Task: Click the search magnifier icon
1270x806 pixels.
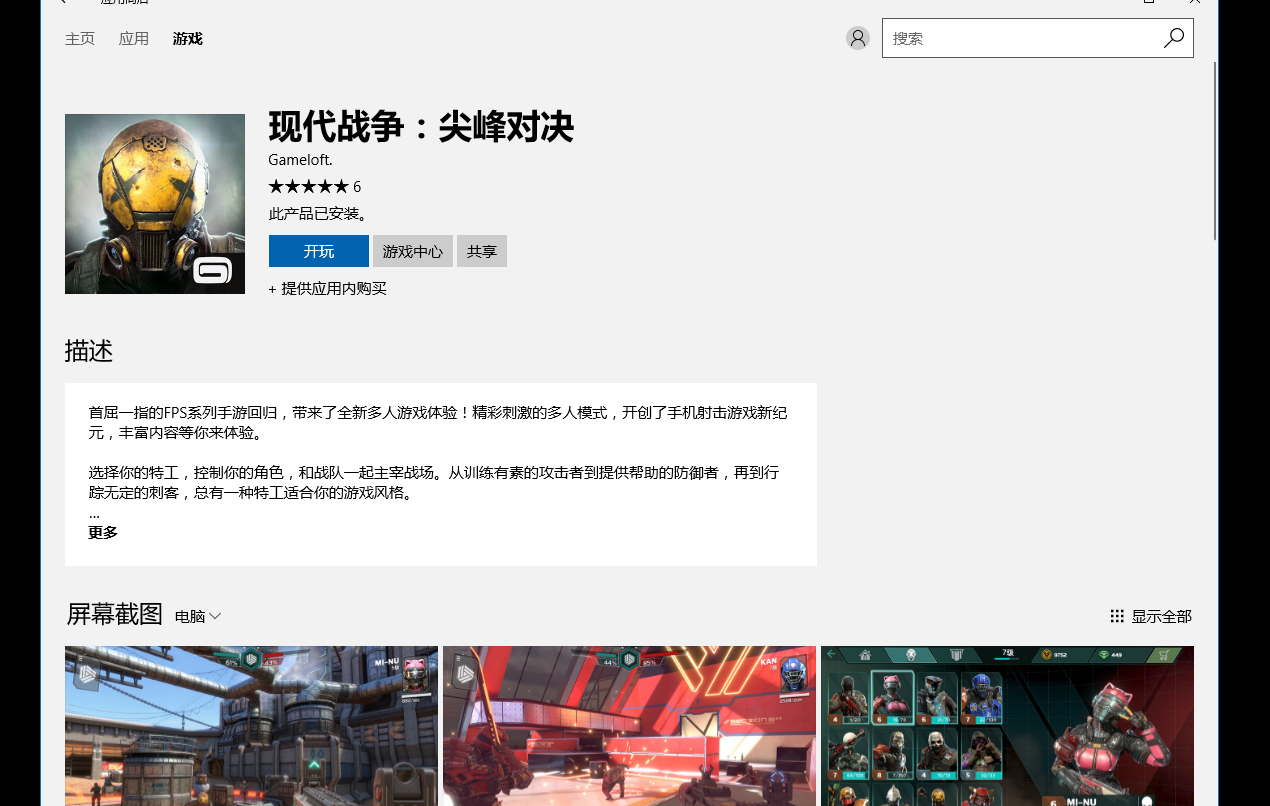Action: point(1173,38)
